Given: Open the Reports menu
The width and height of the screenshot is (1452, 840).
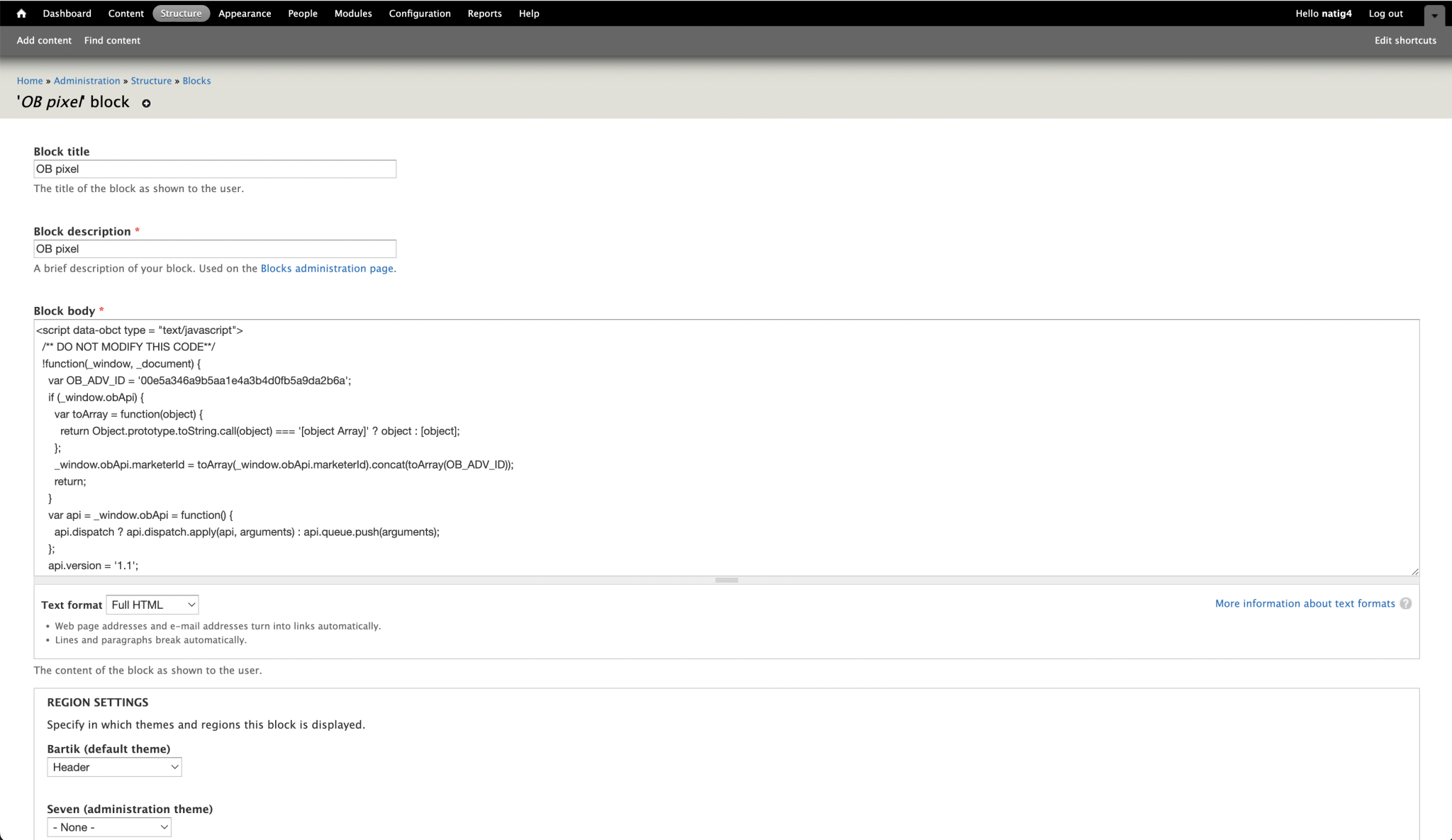Looking at the screenshot, I should pos(484,13).
